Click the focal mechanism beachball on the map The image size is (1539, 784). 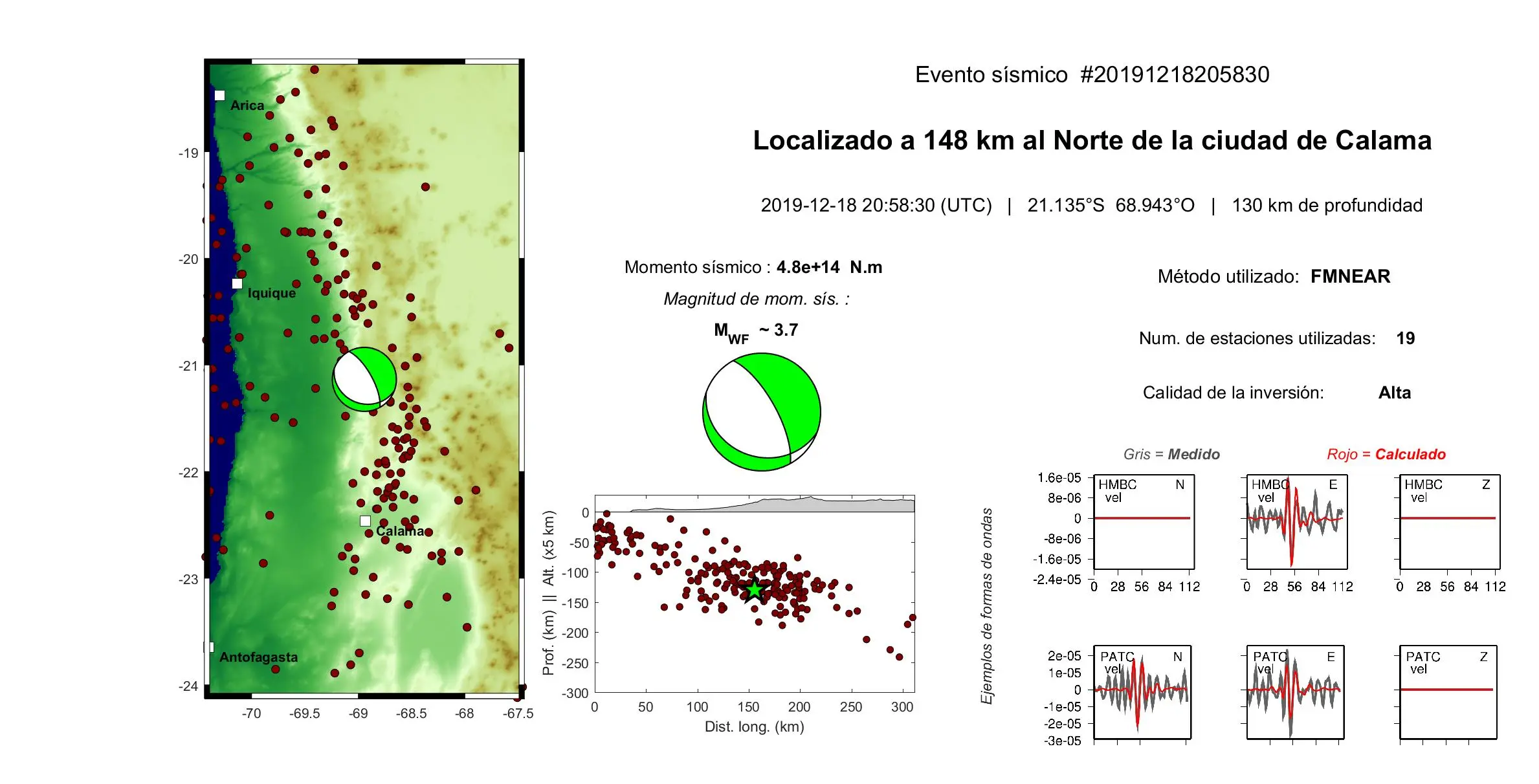(364, 379)
